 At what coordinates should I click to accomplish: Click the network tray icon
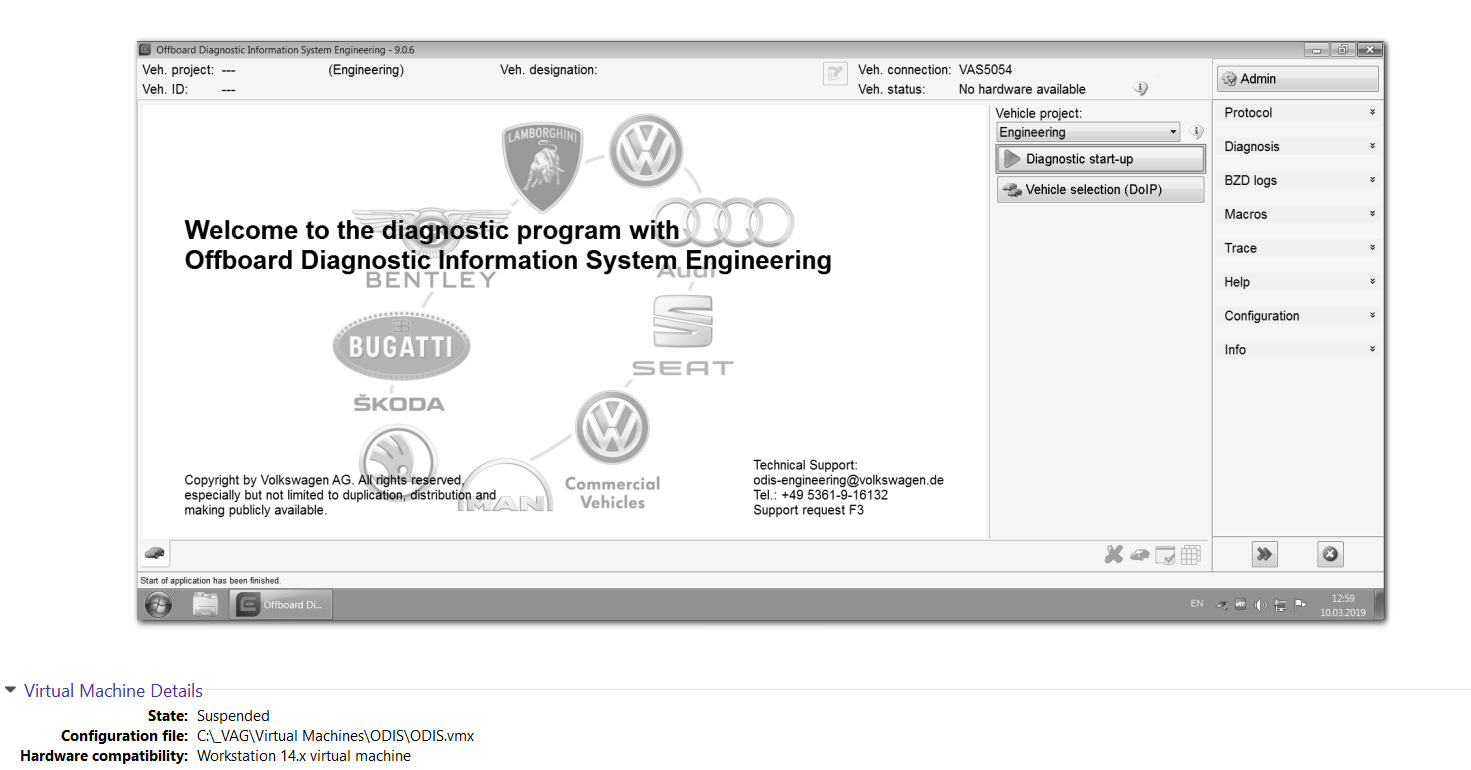pos(1281,604)
